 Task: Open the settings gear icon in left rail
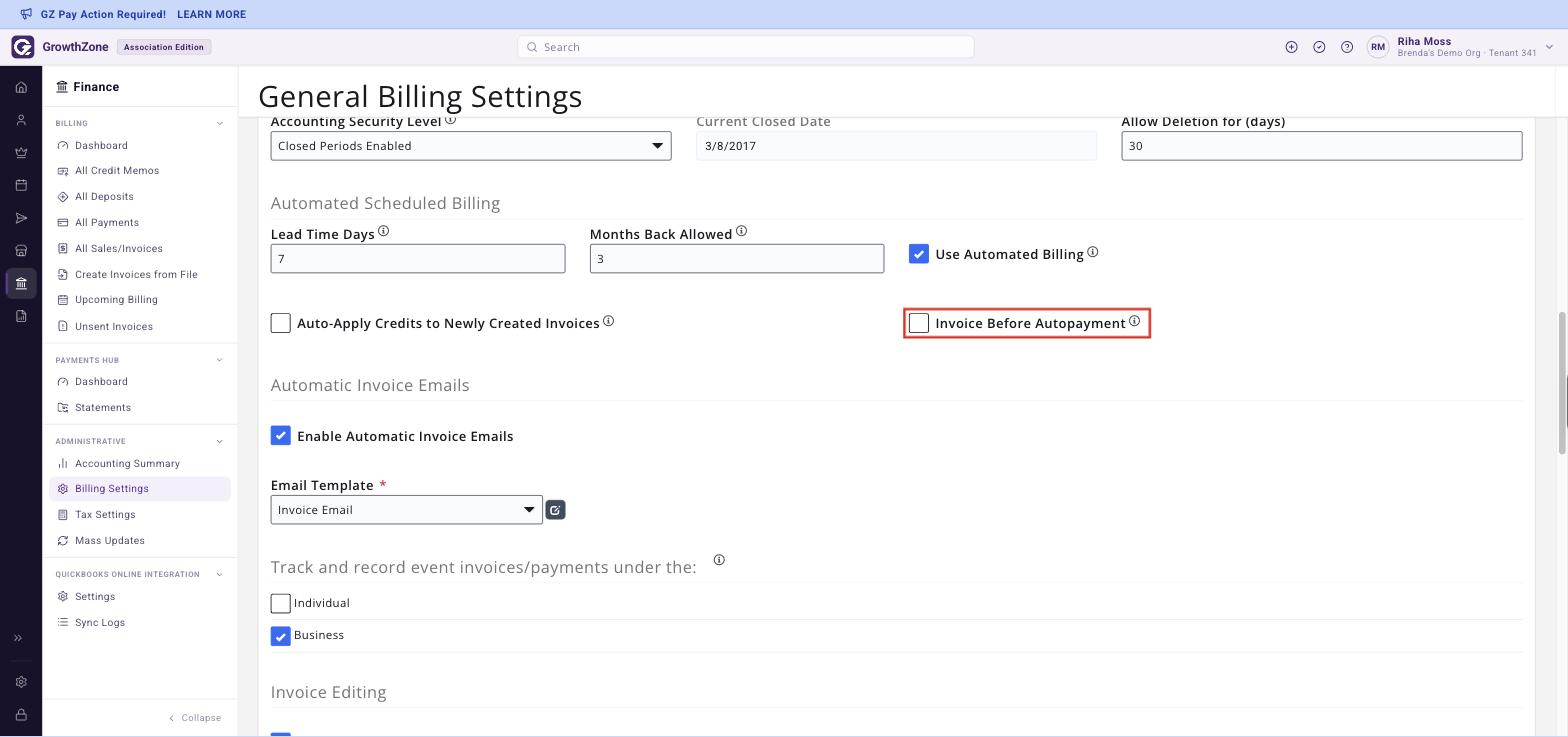tap(21, 682)
